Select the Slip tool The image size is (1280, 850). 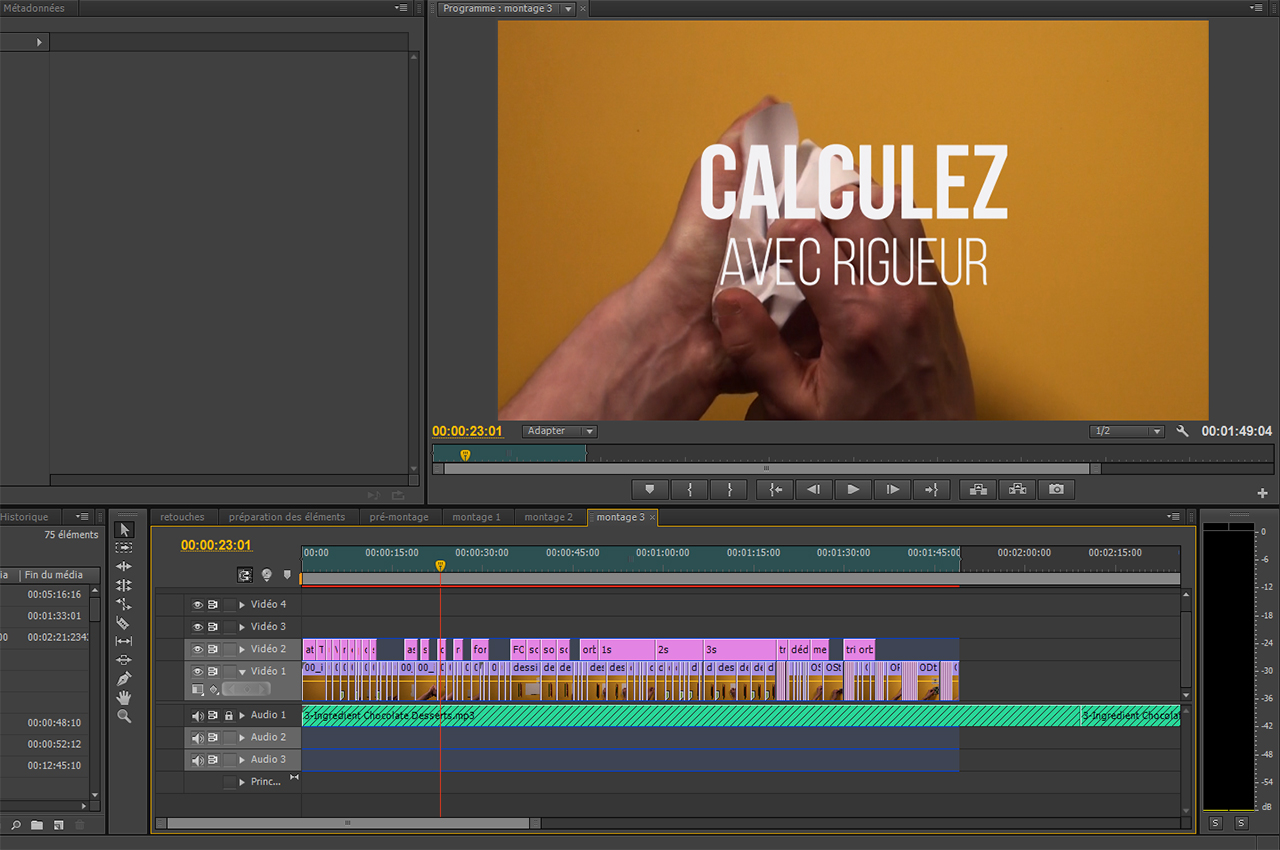pyautogui.click(x=124, y=641)
